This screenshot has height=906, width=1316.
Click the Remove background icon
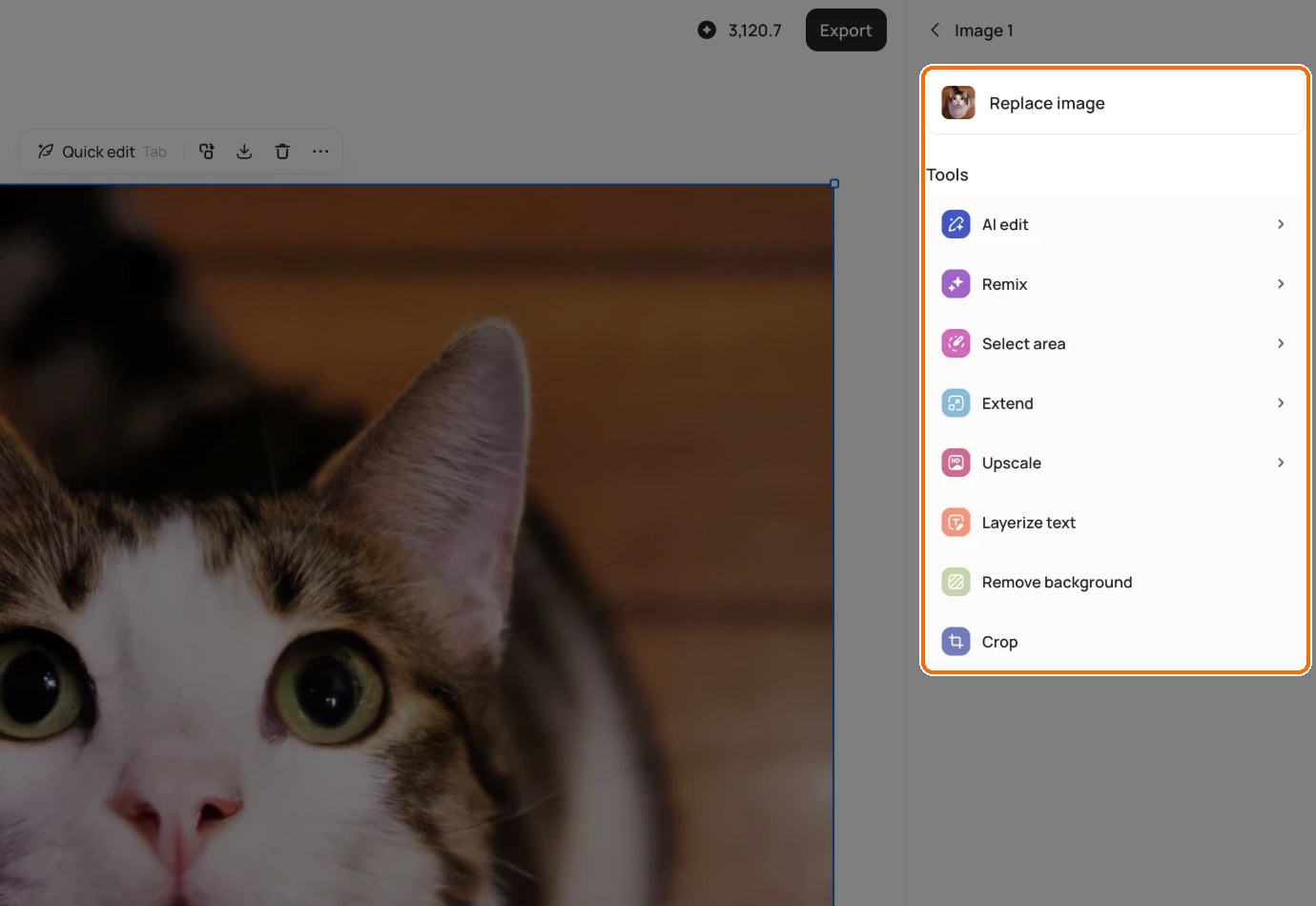(x=956, y=582)
